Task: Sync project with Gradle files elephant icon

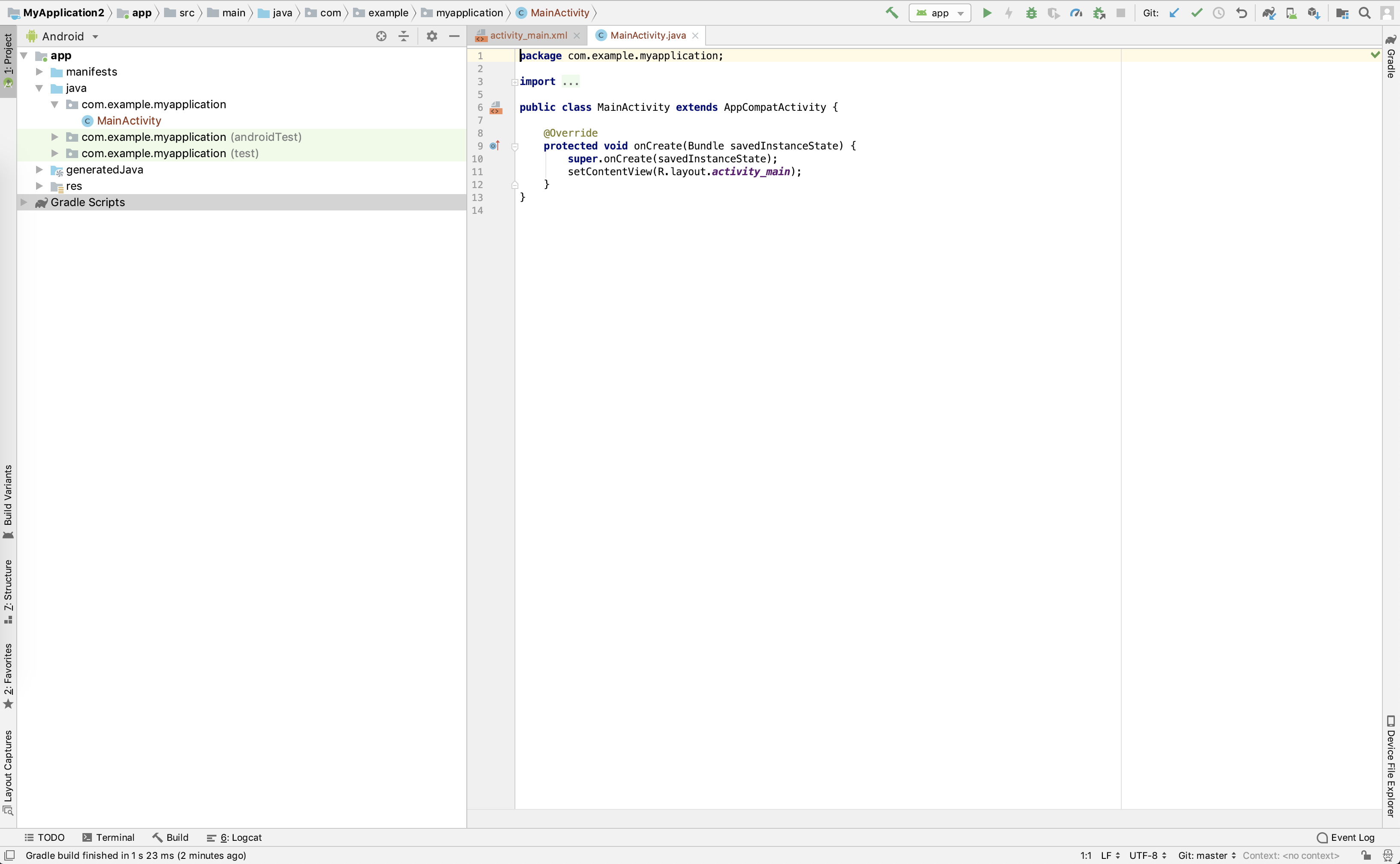Action: coord(1269,12)
